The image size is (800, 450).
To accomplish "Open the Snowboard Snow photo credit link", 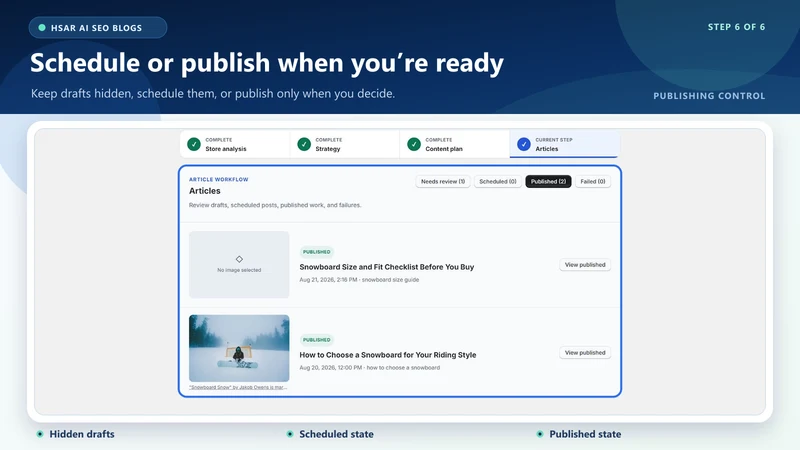I will pos(238,387).
